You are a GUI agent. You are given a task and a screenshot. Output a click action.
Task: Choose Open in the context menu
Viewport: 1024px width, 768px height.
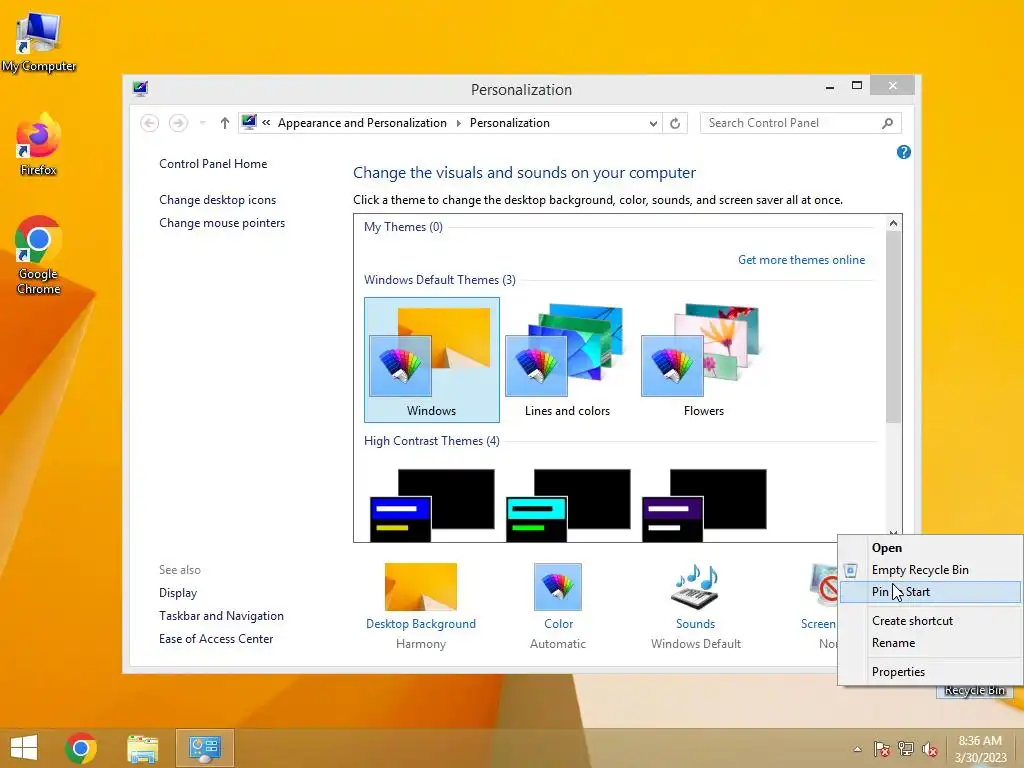click(x=930, y=548)
